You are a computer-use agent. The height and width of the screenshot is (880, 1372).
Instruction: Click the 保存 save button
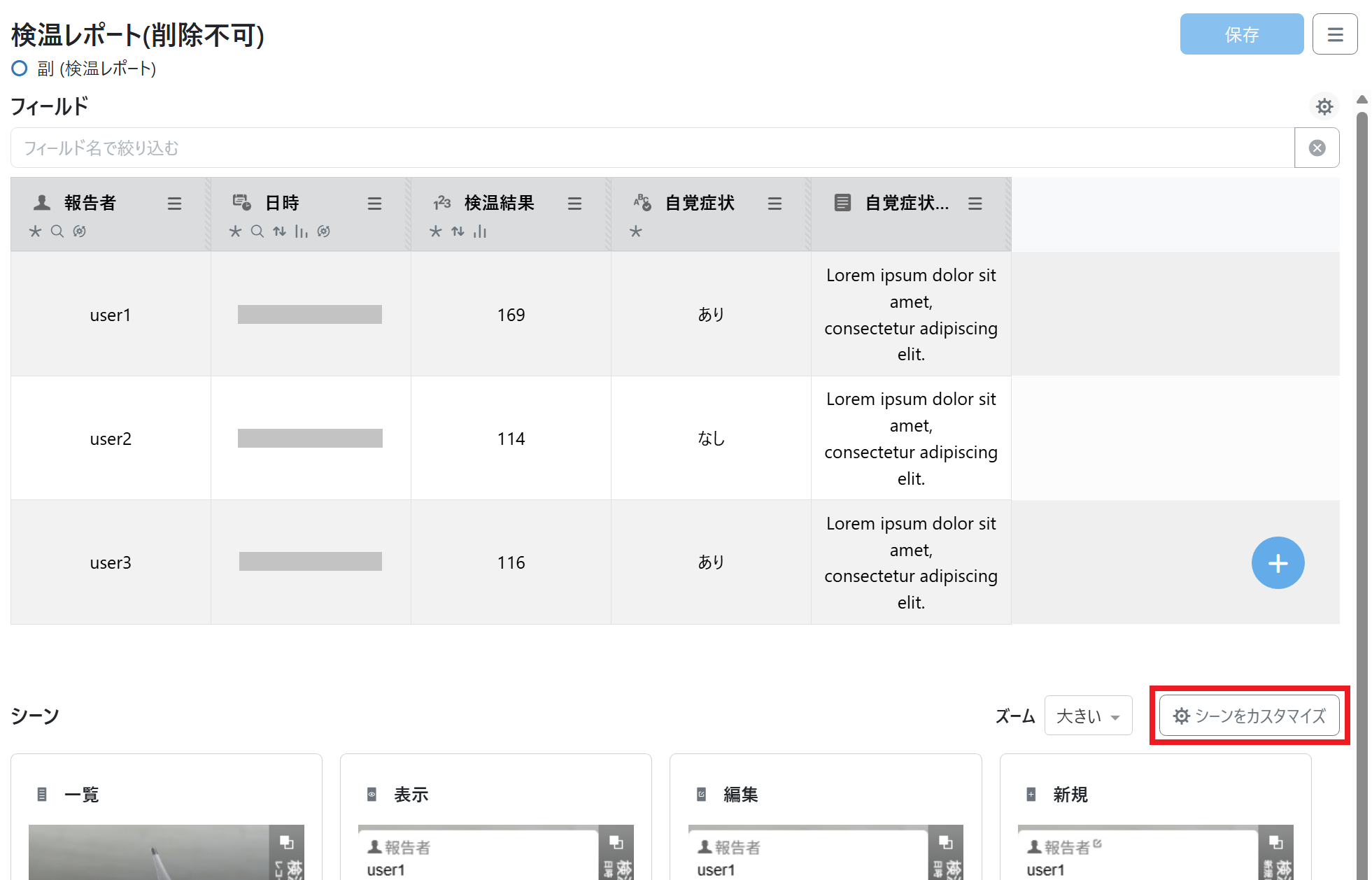coord(1241,34)
